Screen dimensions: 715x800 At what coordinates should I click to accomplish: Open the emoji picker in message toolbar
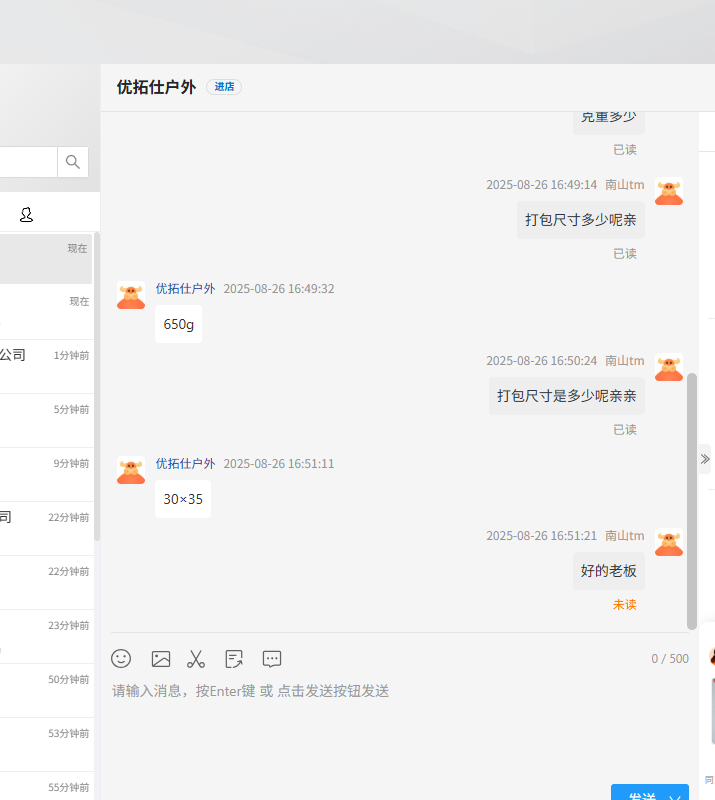coord(121,658)
